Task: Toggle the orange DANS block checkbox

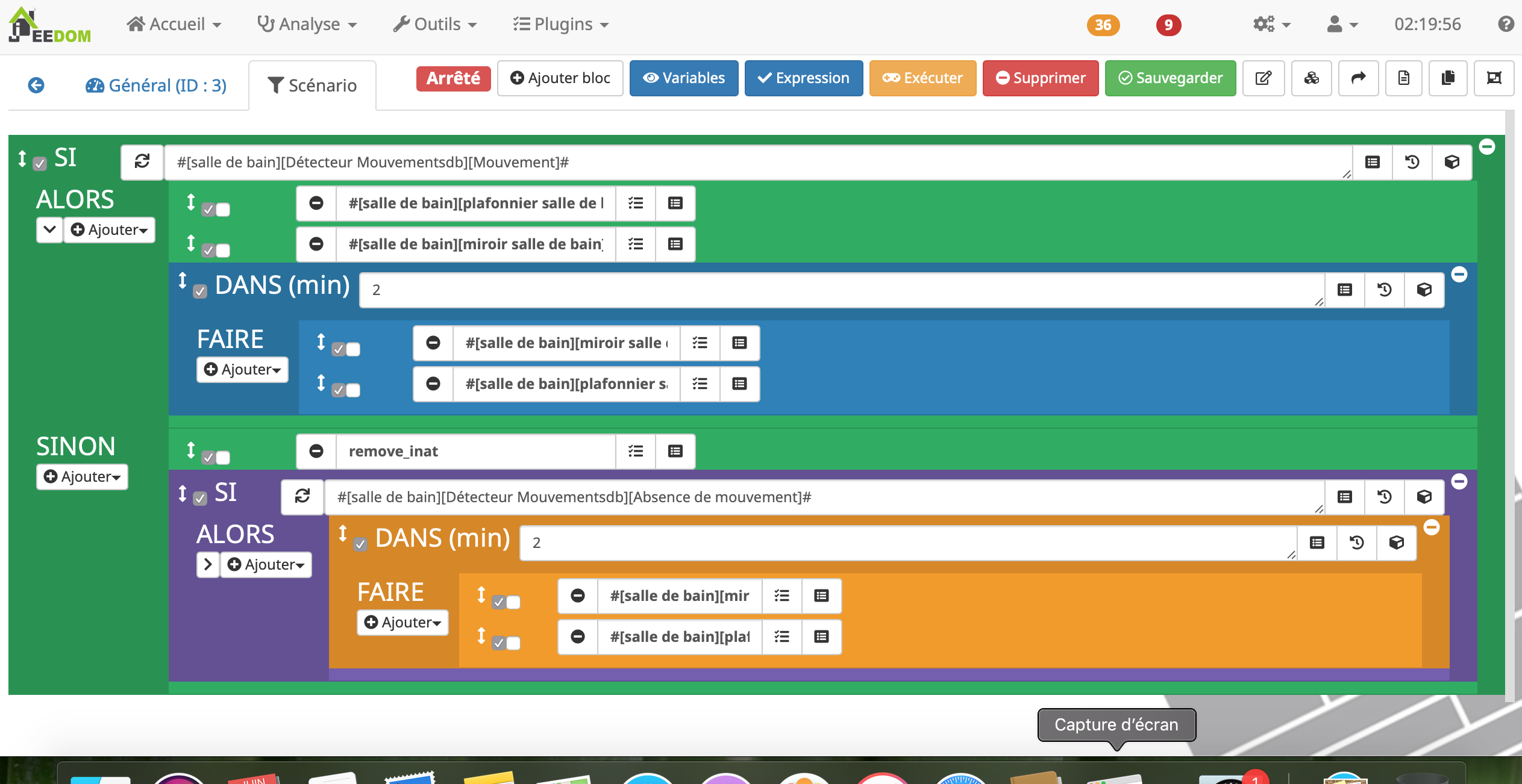Action: [360, 544]
